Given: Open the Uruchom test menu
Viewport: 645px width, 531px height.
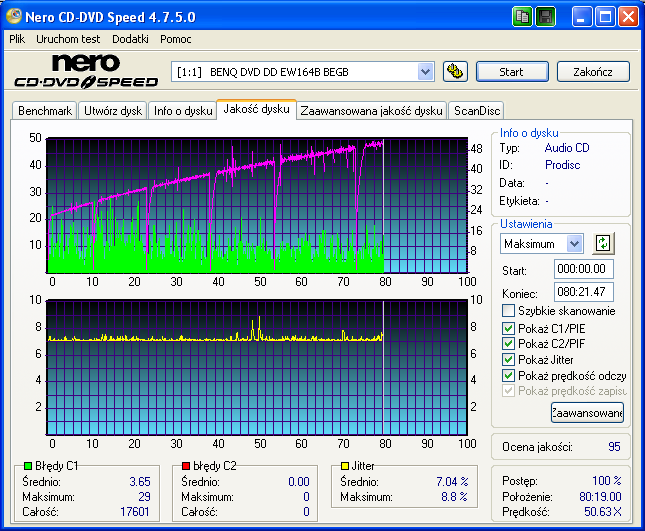Looking at the screenshot, I should pyautogui.click(x=68, y=39).
